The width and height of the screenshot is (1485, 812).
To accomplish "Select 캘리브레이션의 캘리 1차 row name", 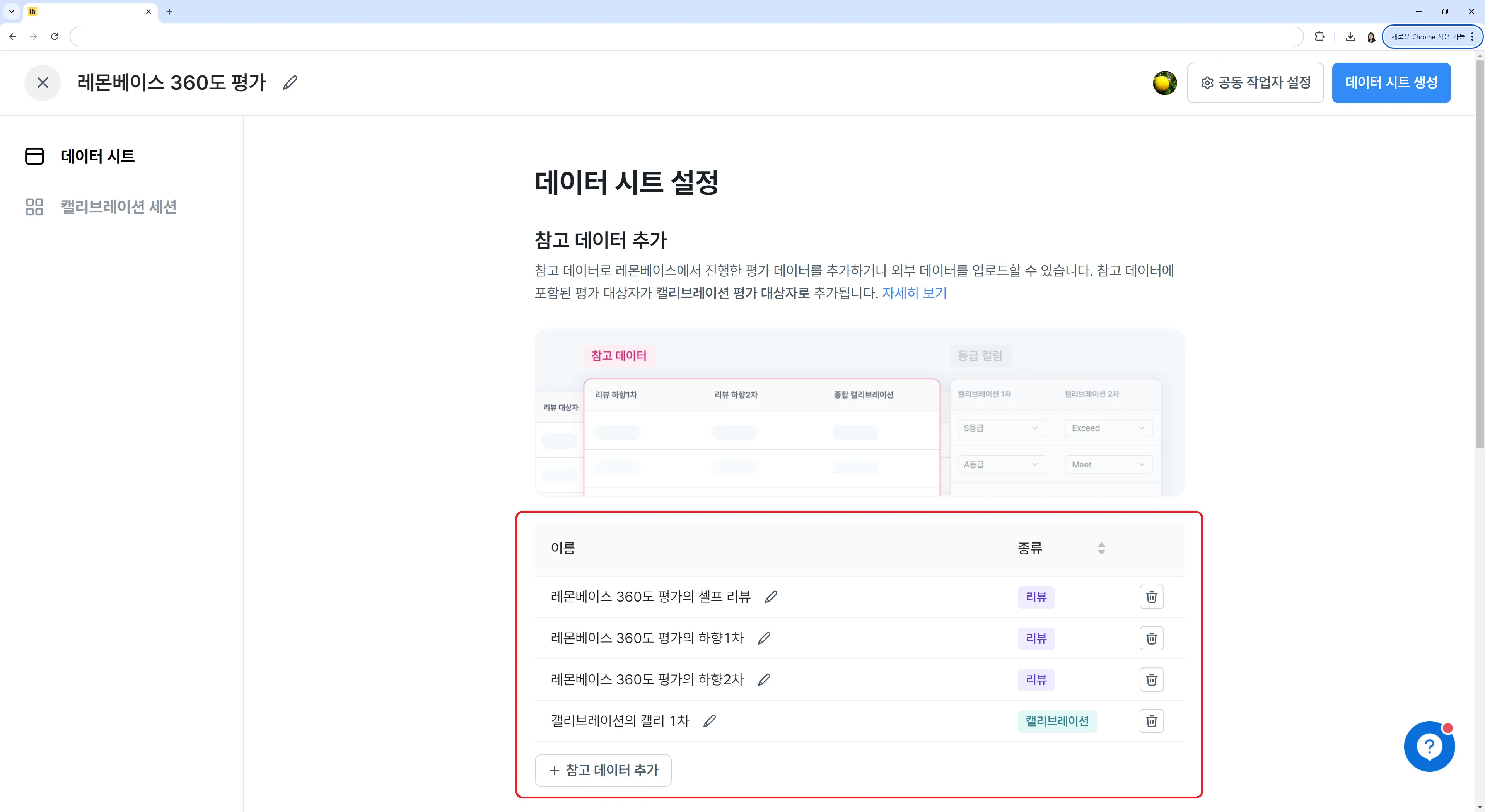I will coord(620,721).
